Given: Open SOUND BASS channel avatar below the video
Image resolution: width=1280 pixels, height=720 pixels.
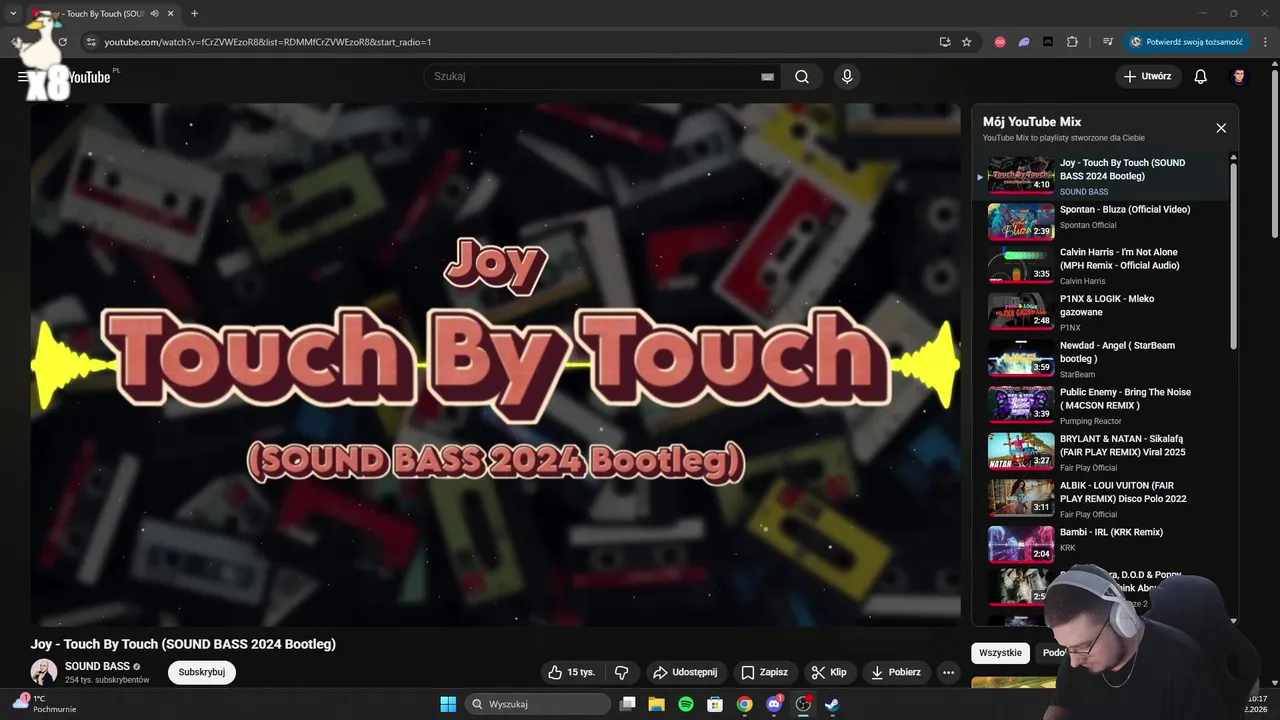Looking at the screenshot, I should click(x=43, y=672).
